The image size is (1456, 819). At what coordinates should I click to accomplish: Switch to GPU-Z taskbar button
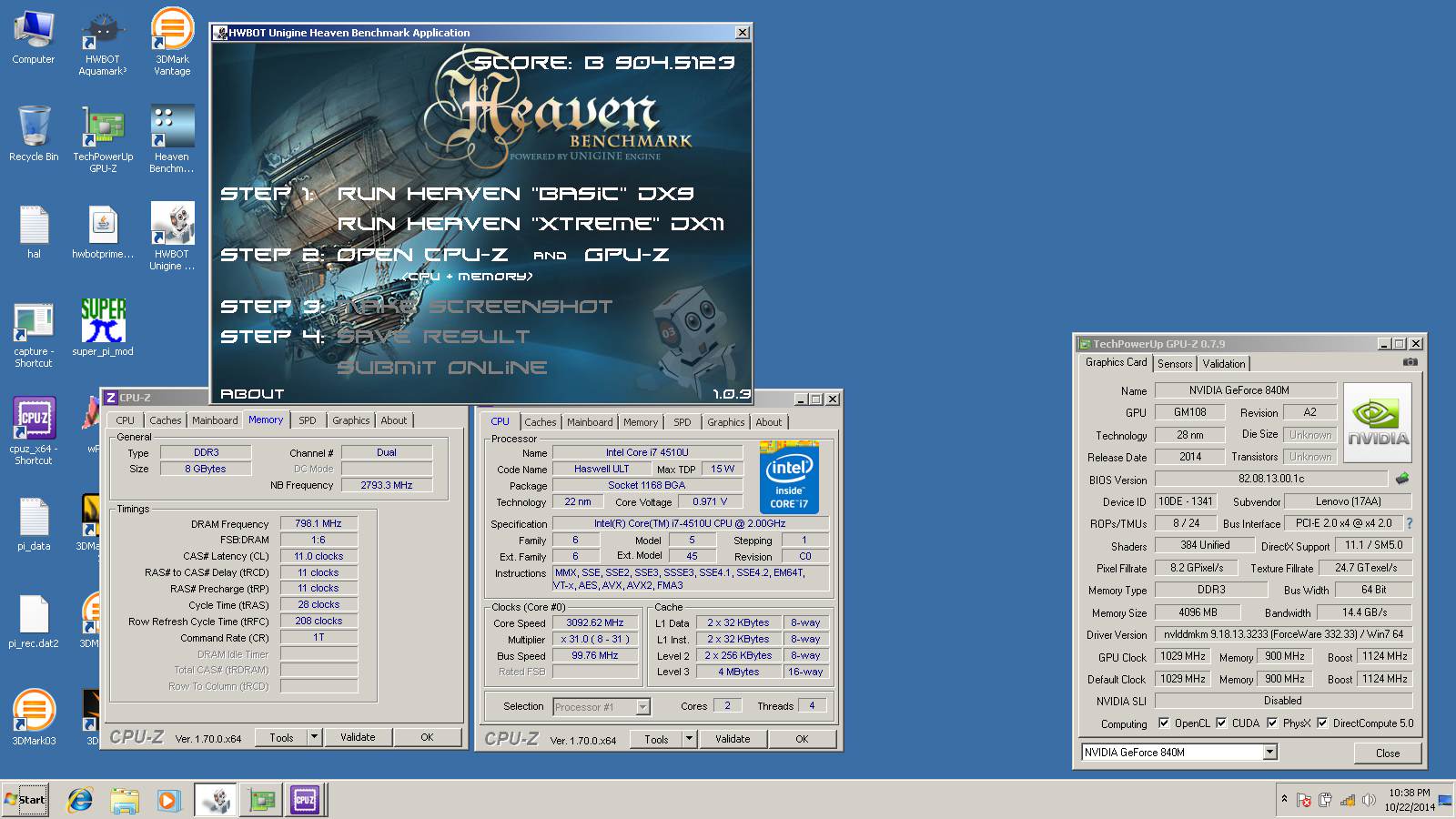point(261,800)
